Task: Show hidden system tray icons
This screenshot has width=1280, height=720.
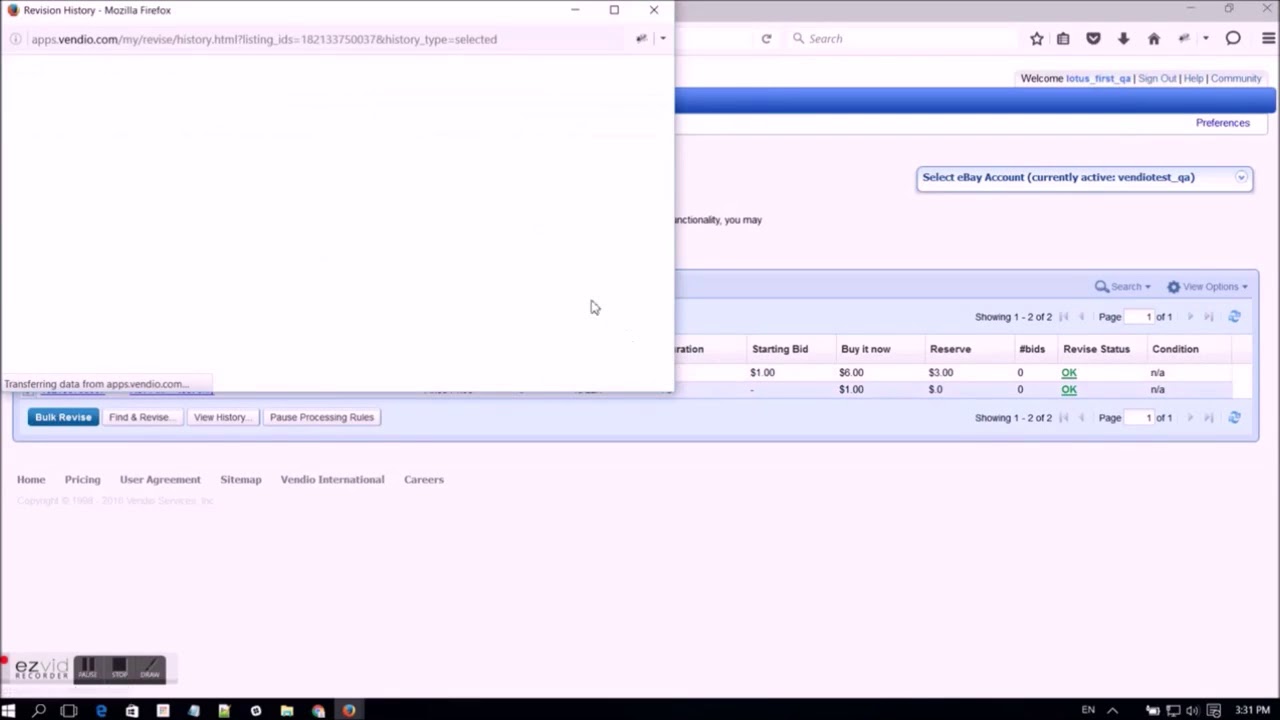Action: [1112, 710]
